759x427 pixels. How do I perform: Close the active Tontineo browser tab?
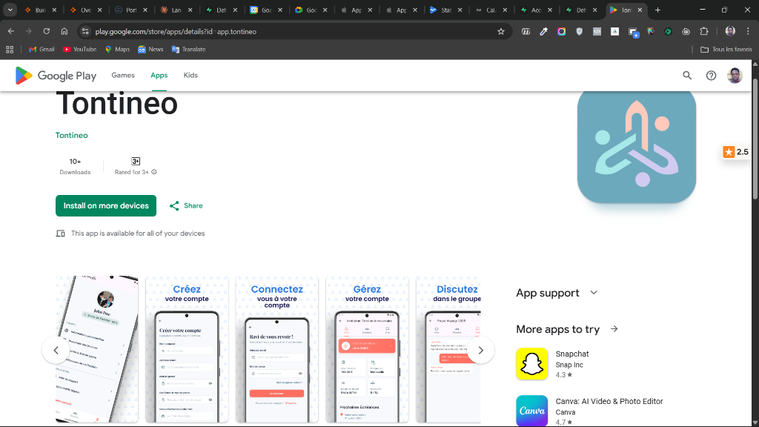(x=639, y=10)
